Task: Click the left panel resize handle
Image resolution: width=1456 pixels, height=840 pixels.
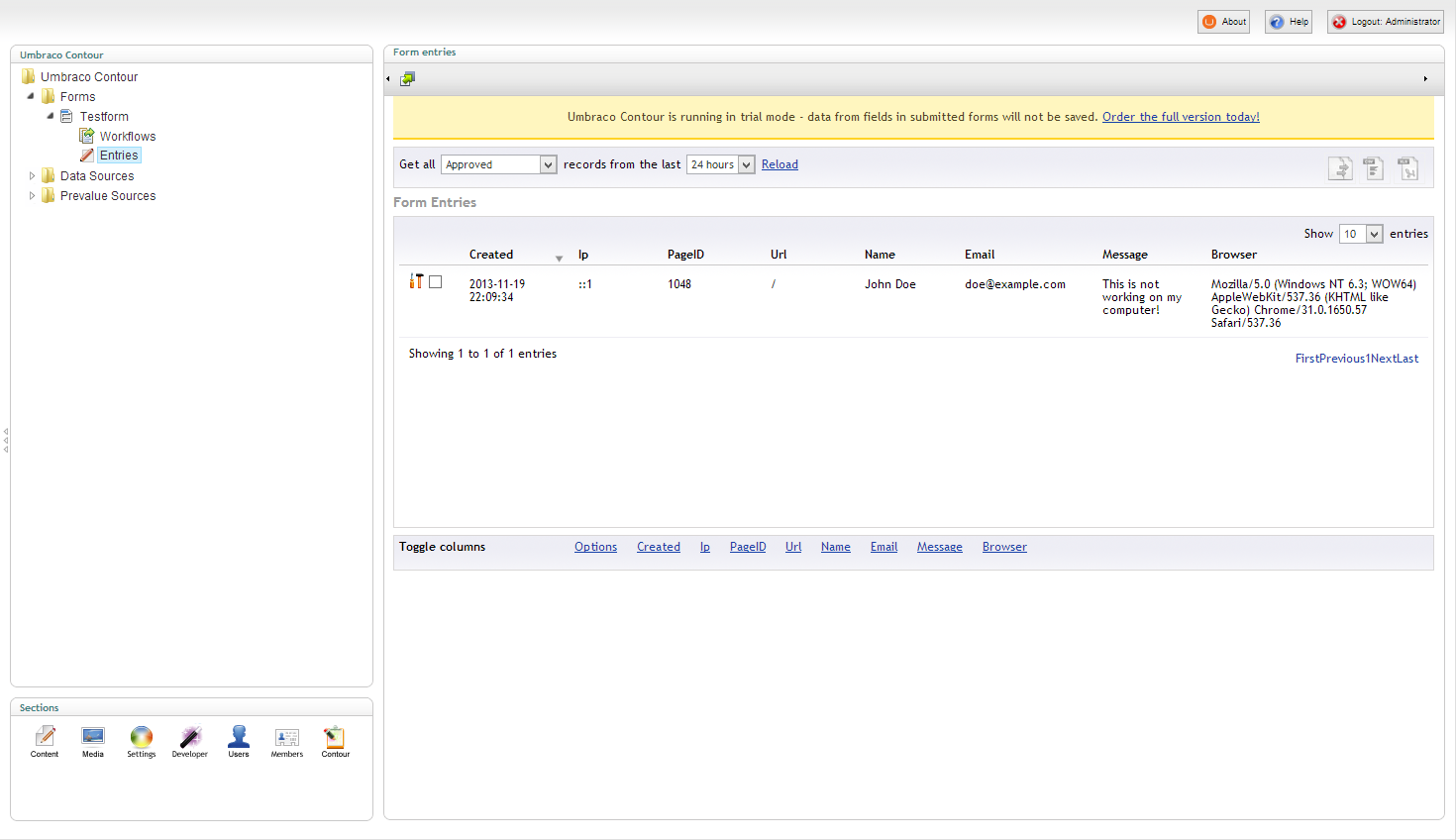Action: pyautogui.click(x=5, y=441)
